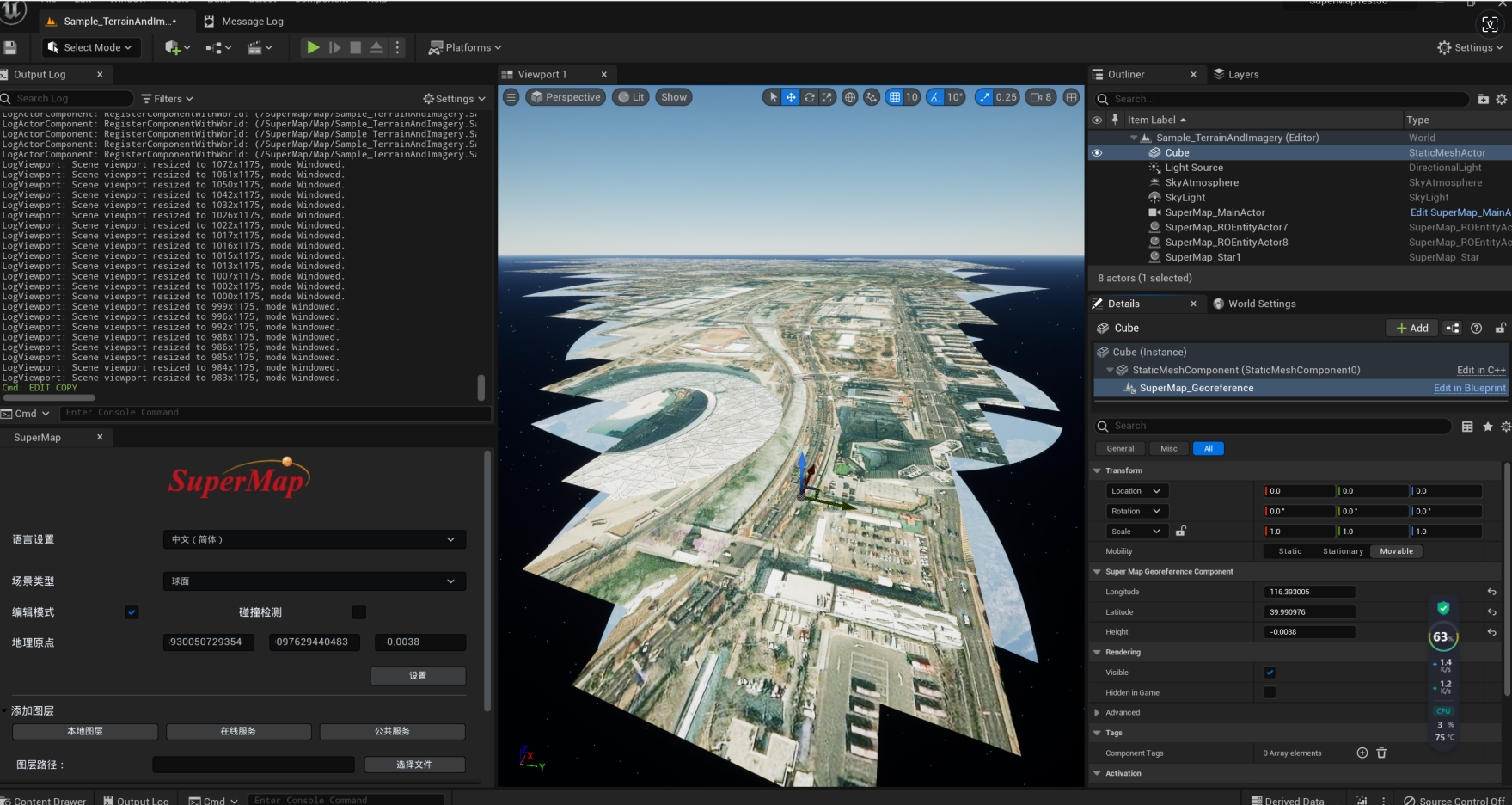Clear Component Tags array with trash icon

click(x=1381, y=753)
